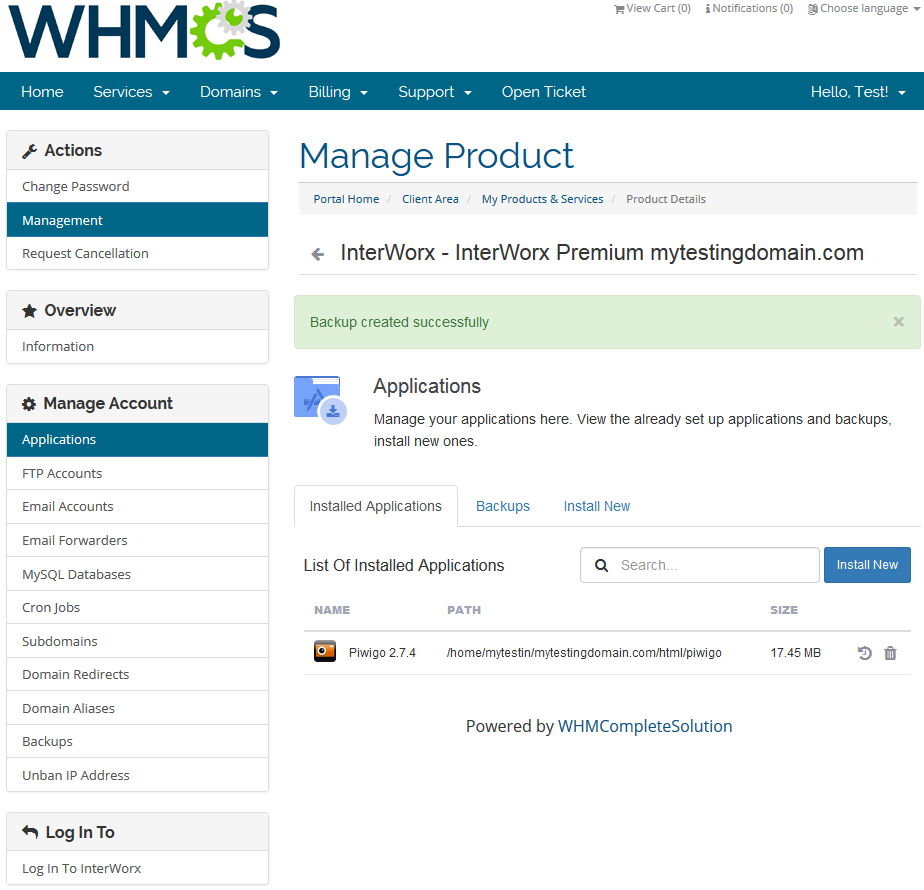Open MySQL Databases

point(137,574)
